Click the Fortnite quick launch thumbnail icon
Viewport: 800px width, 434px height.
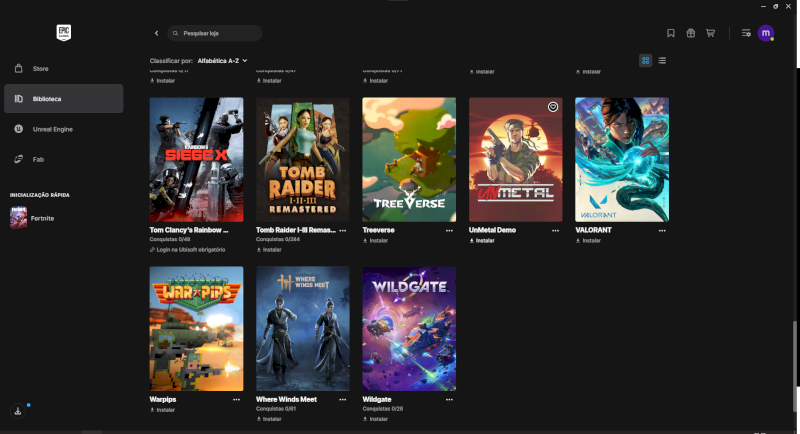coord(18,218)
